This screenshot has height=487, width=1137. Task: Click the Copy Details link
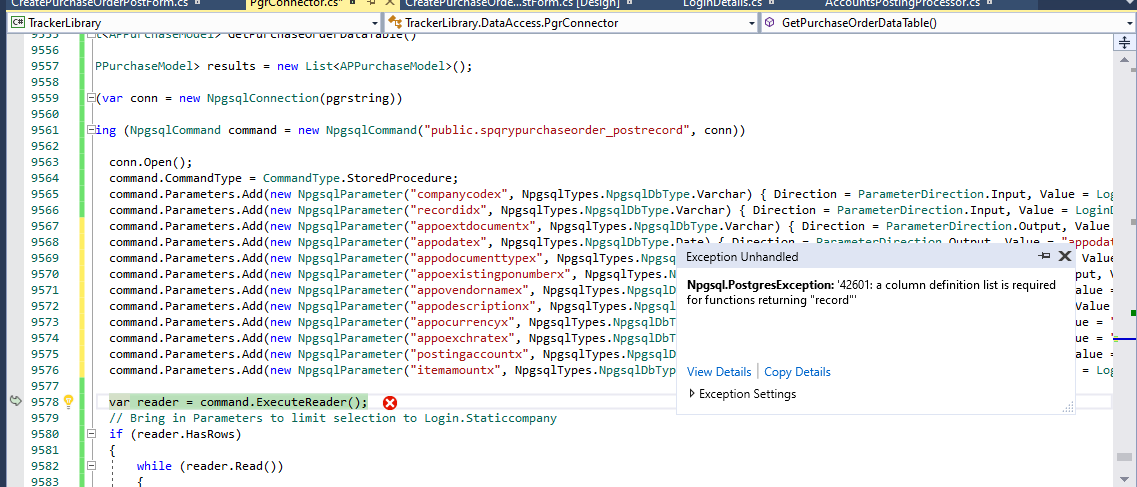797,372
